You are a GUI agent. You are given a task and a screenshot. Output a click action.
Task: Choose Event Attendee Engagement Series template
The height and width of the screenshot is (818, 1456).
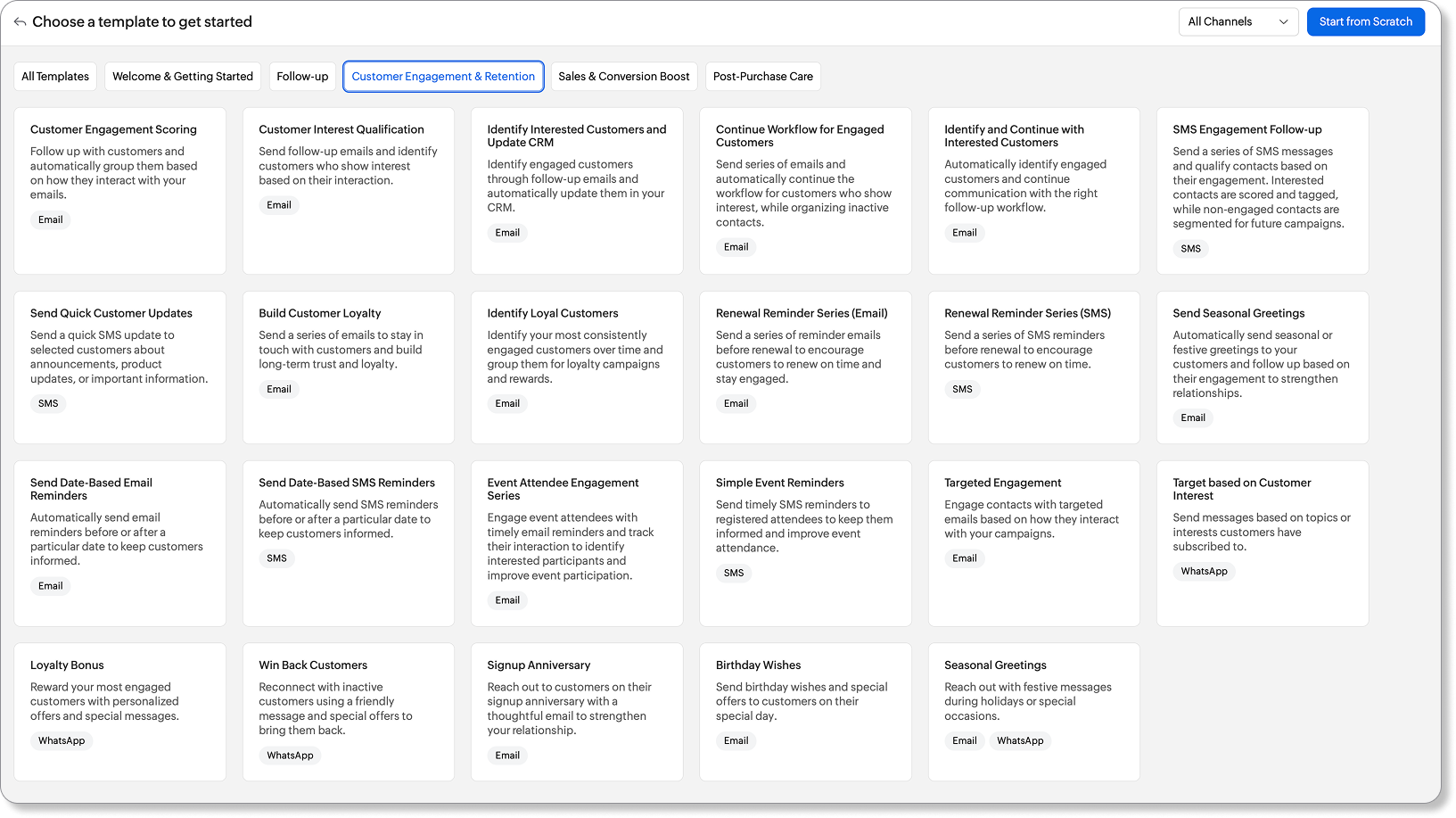point(577,543)
